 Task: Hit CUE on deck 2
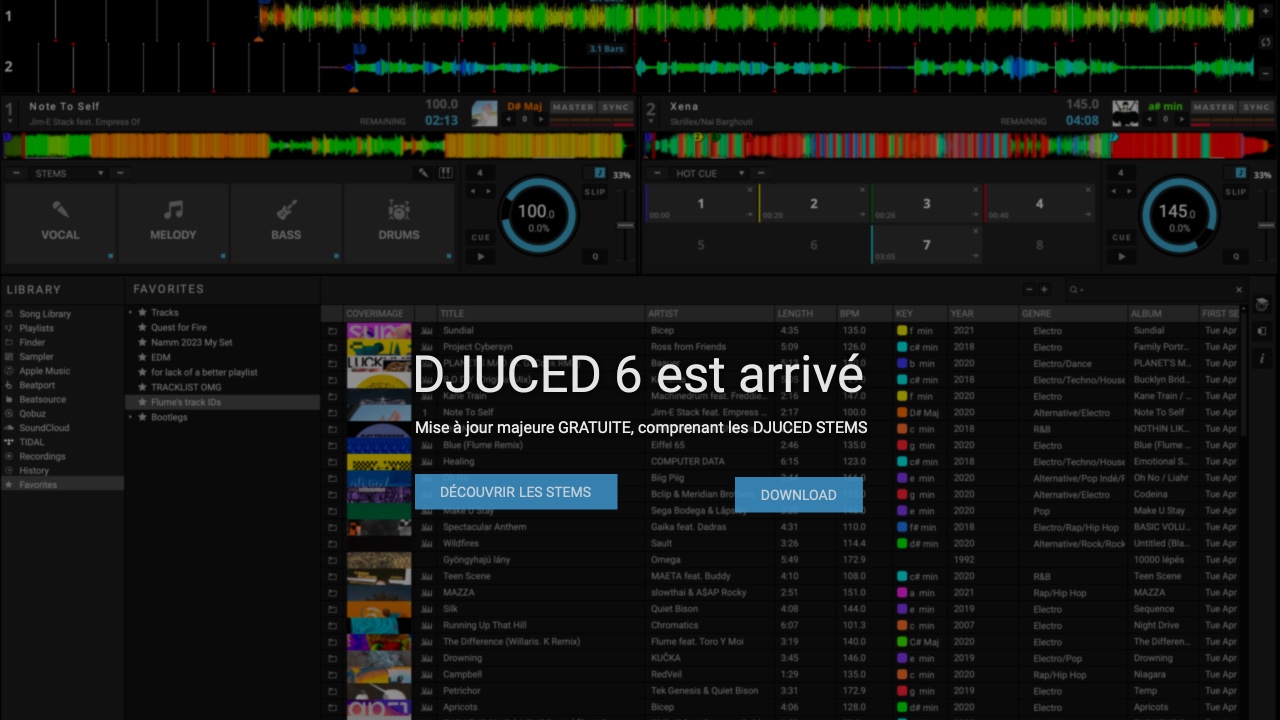click(1122, 238)
